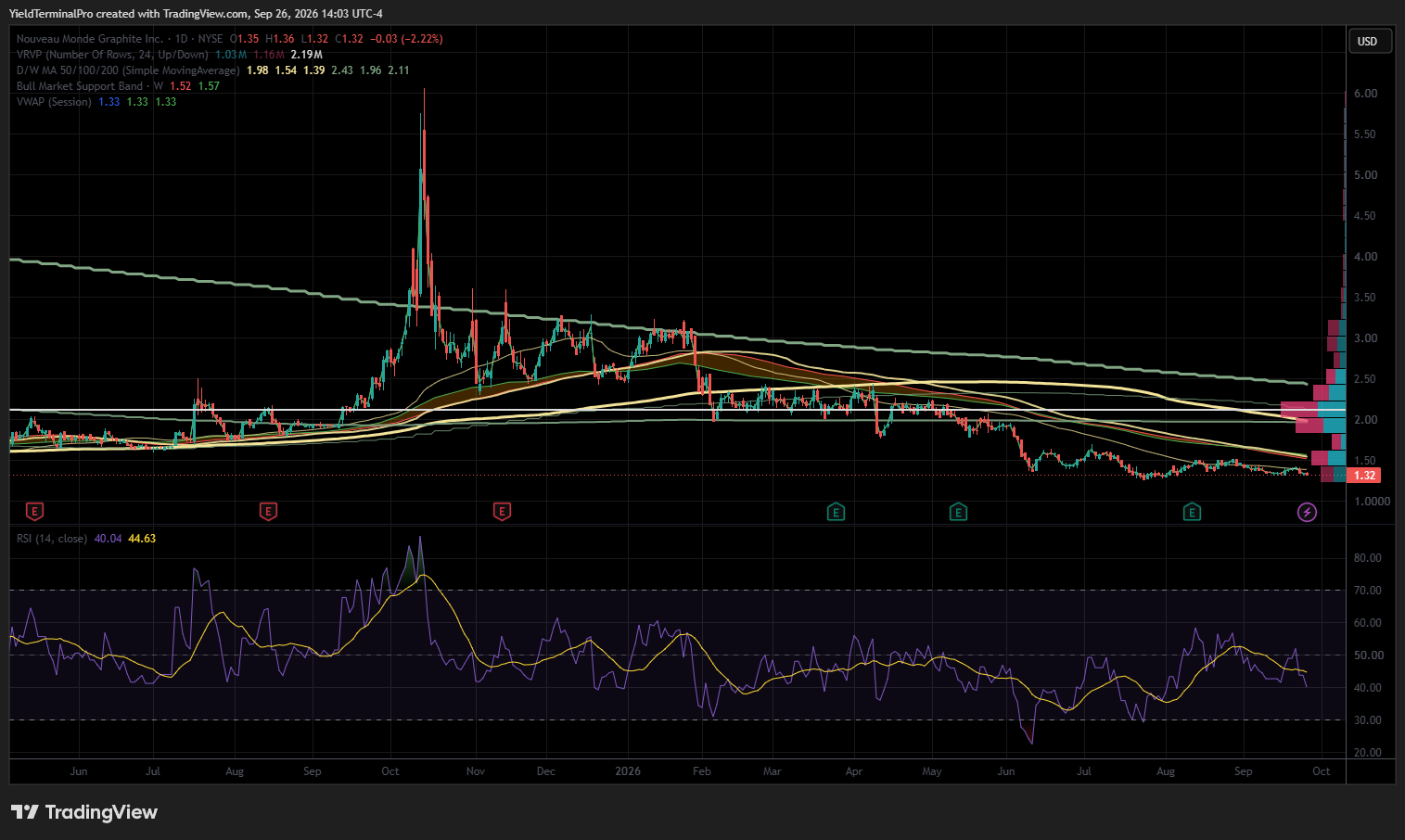Click the 1.16M down volume value
Image resolution: width=1405 pixels, height=840 pixels.
coord(269,55)
